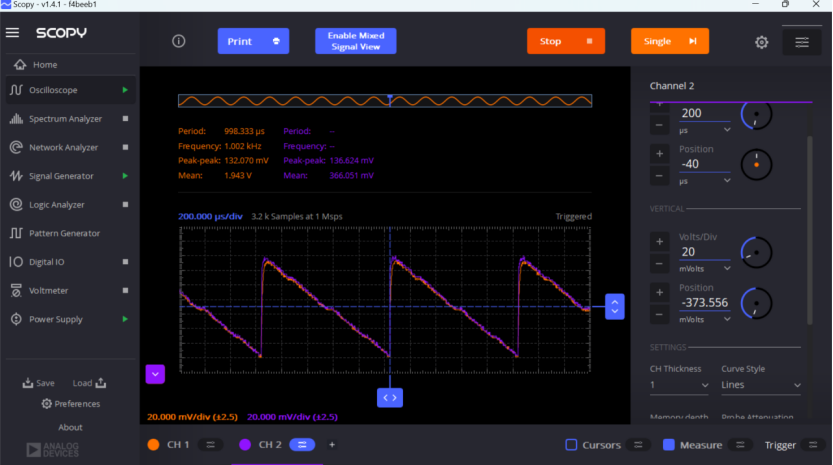Open Measure settings menu icon
The image size is (833, 465).
(740, 445)
